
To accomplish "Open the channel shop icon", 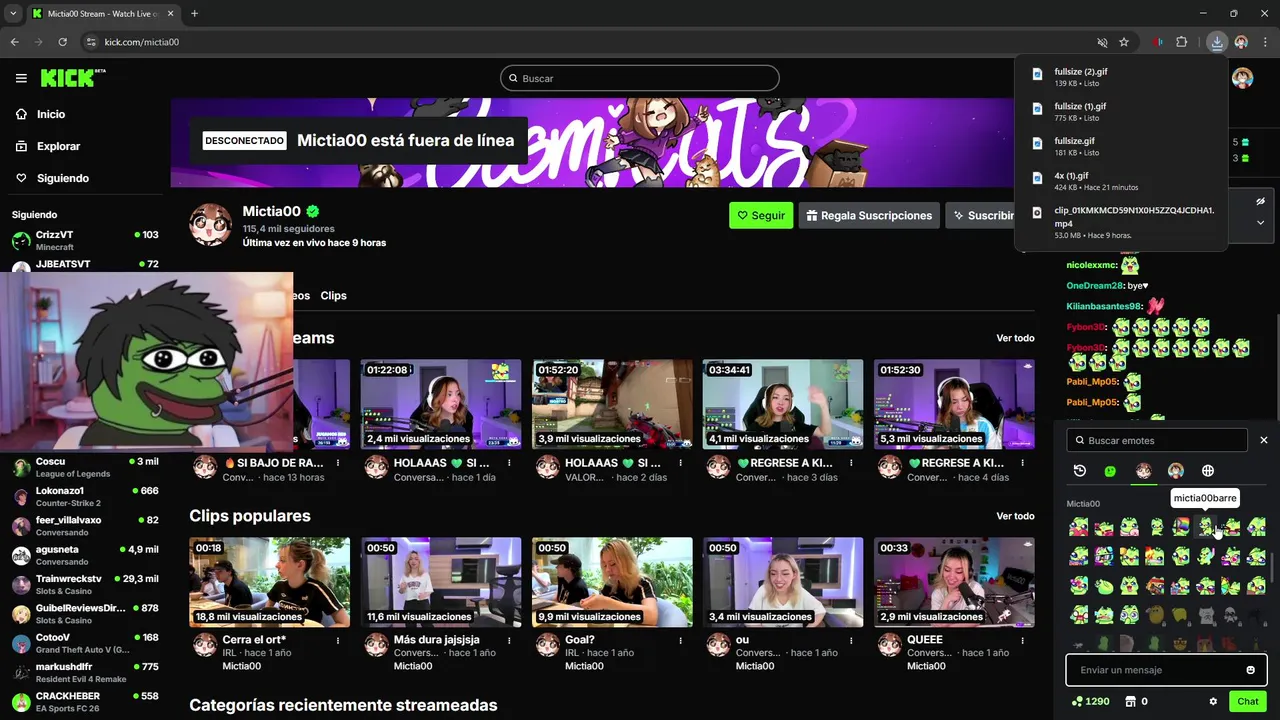I will pyautogui.click(x=1130, y=701).
